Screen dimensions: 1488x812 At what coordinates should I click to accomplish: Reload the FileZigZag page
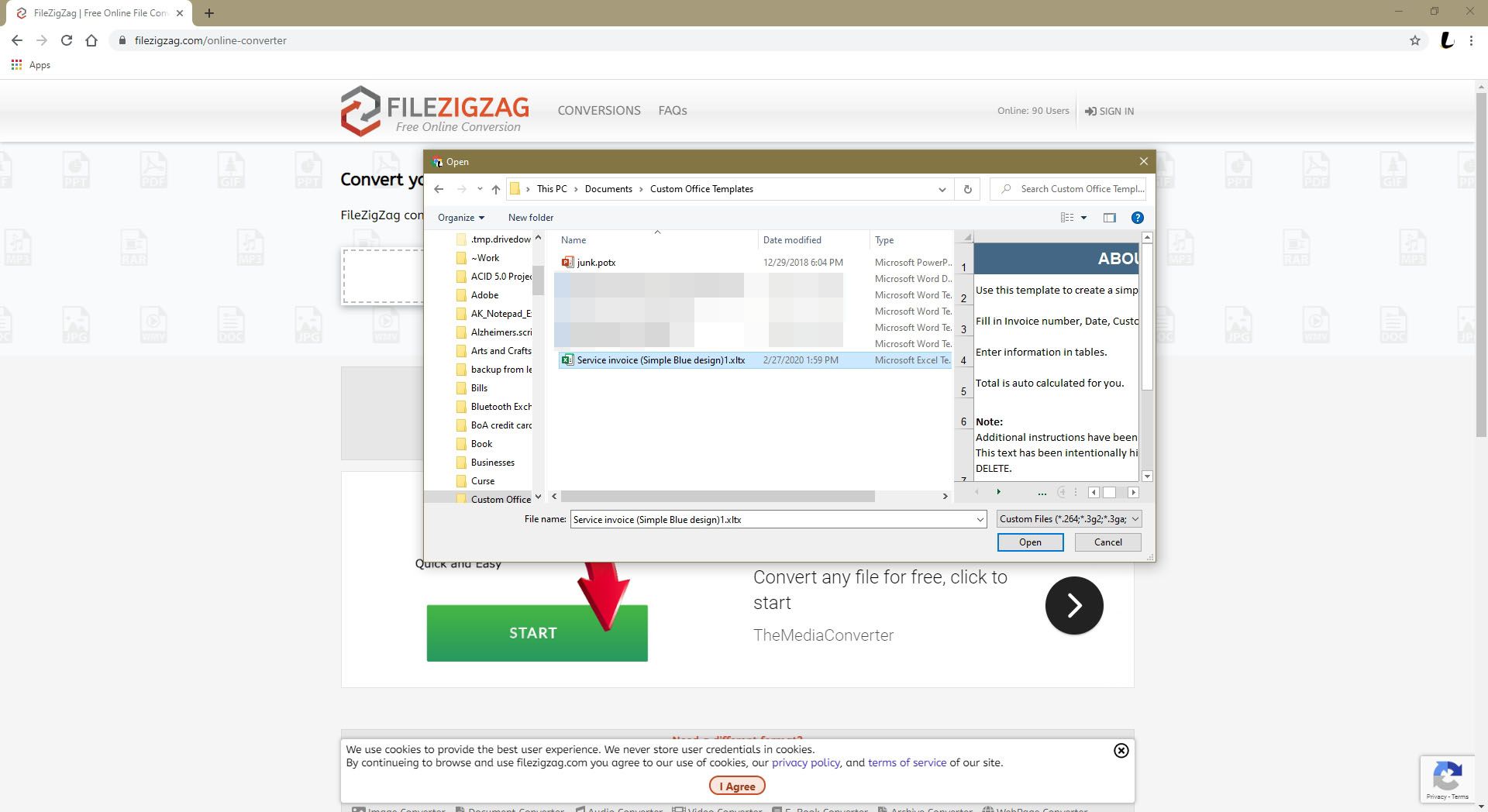point(67,40)
